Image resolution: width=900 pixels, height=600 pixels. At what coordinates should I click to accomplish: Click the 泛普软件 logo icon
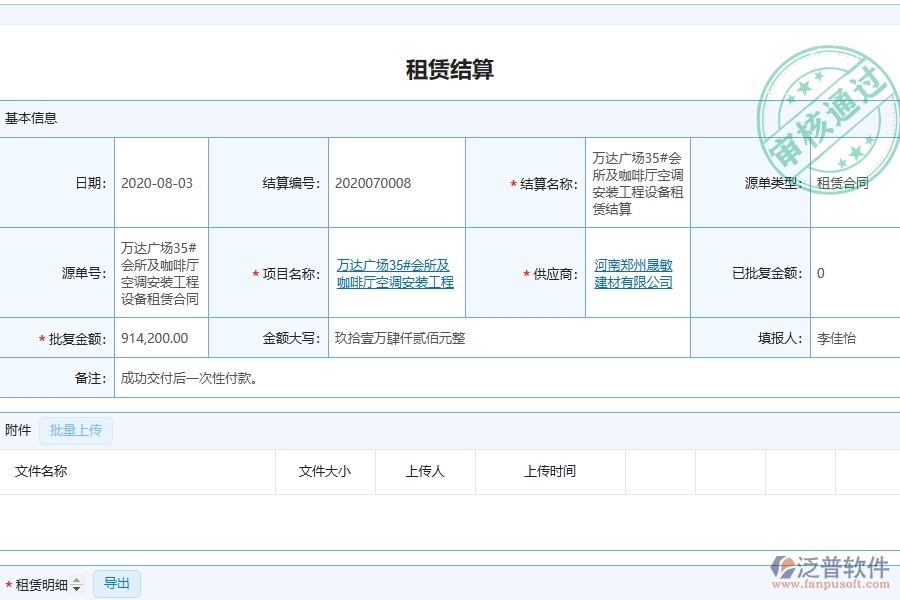tap(782, 565)
